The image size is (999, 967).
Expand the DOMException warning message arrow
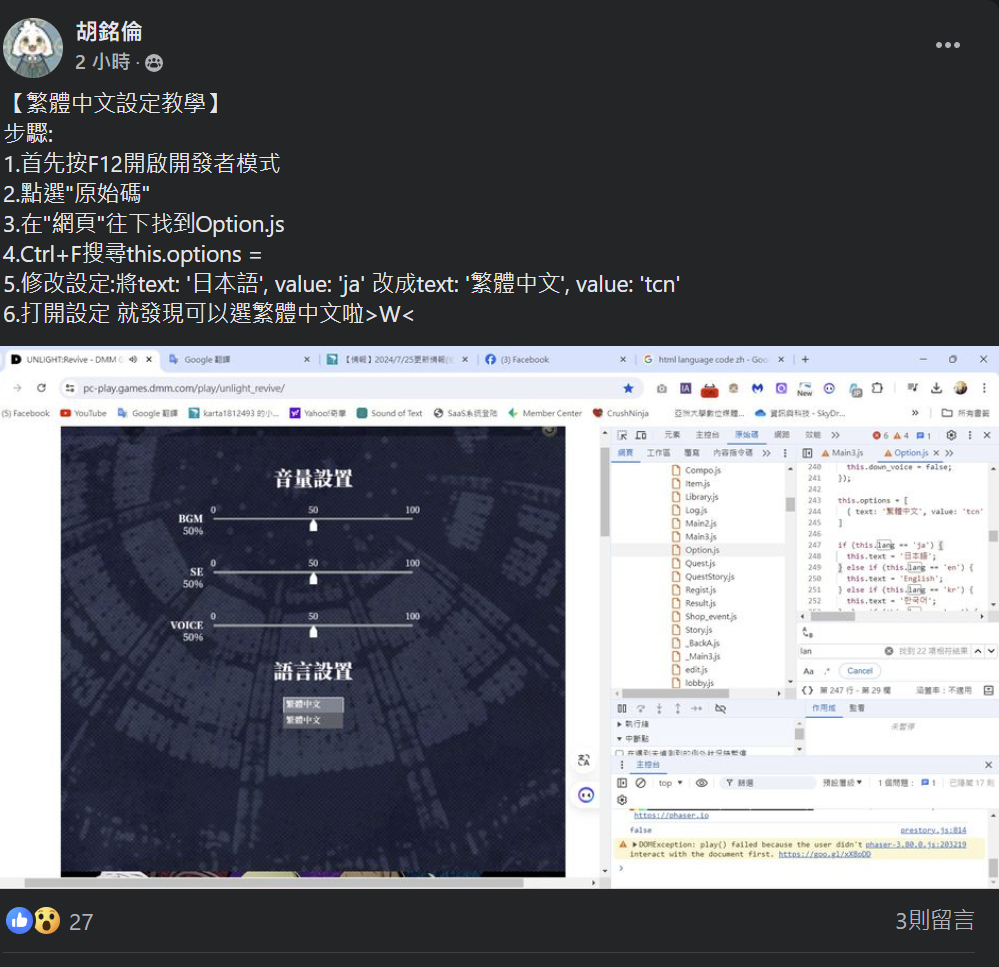point(635,844)
